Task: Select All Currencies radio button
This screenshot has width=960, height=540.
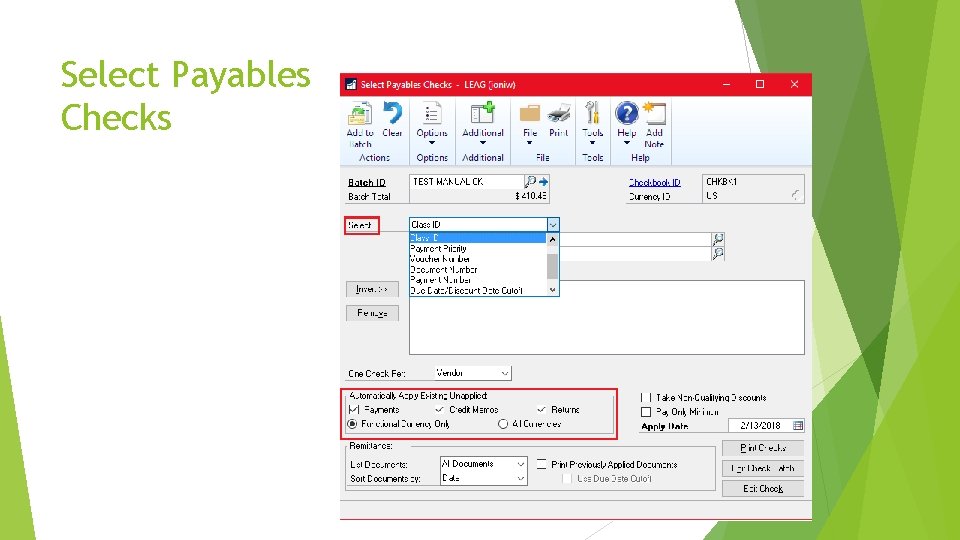Action: (x=503, y=424)
